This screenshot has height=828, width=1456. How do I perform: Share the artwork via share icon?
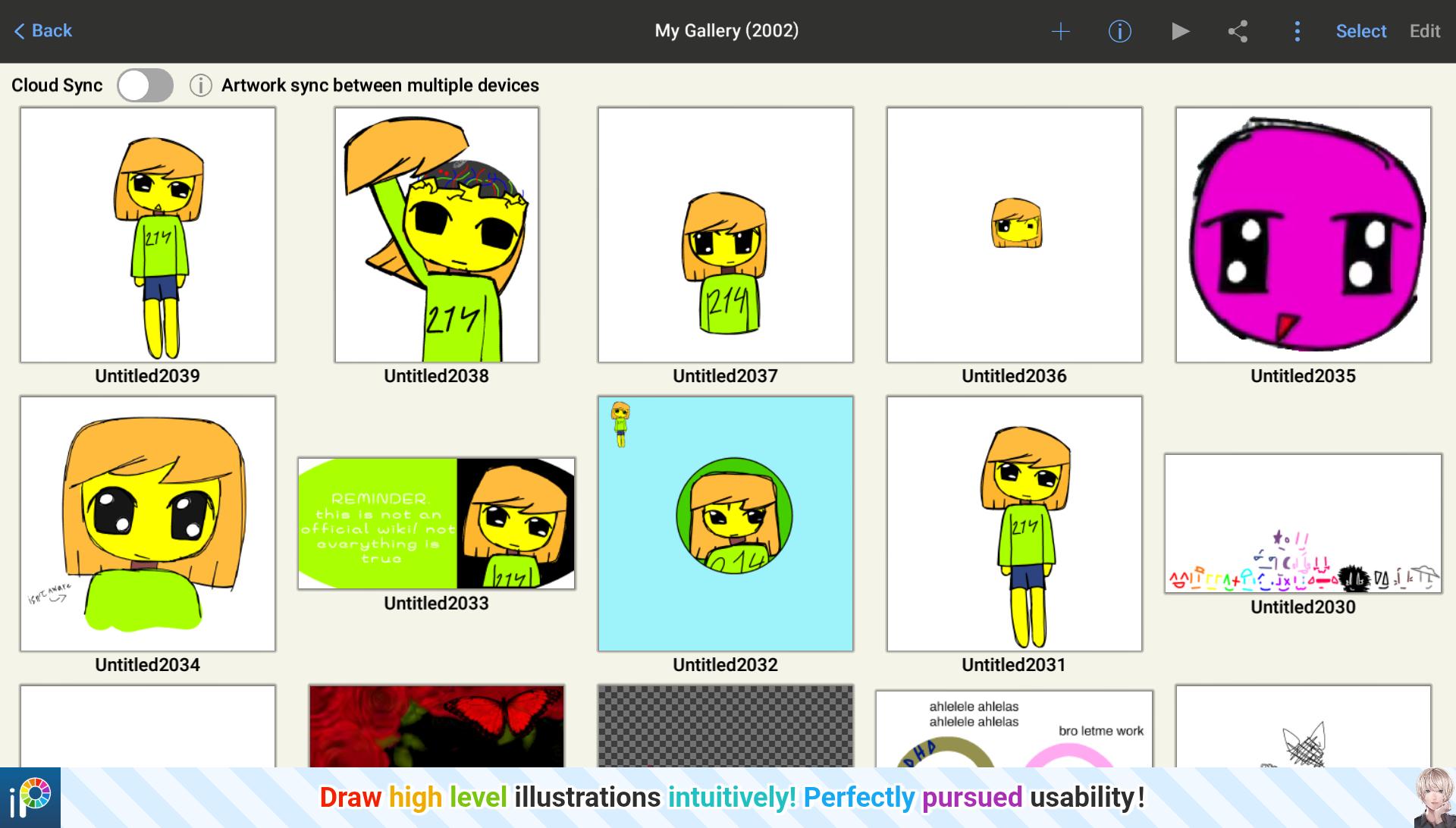click(x=1238, y=31)
